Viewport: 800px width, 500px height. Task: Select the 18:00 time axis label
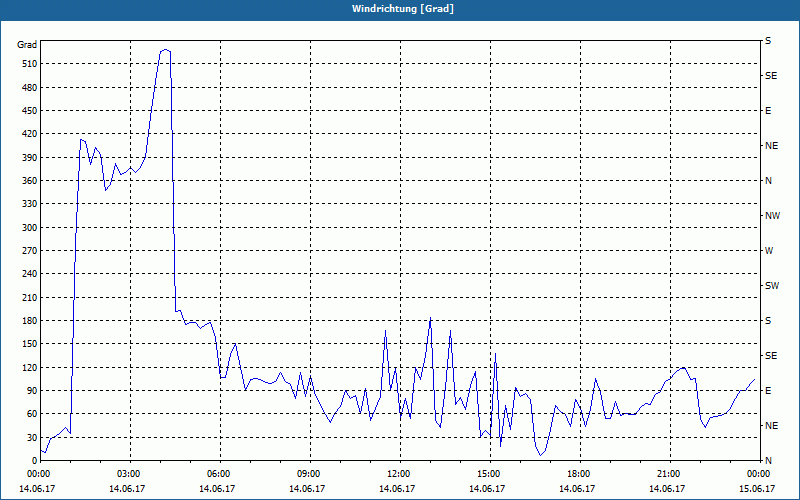580,474
